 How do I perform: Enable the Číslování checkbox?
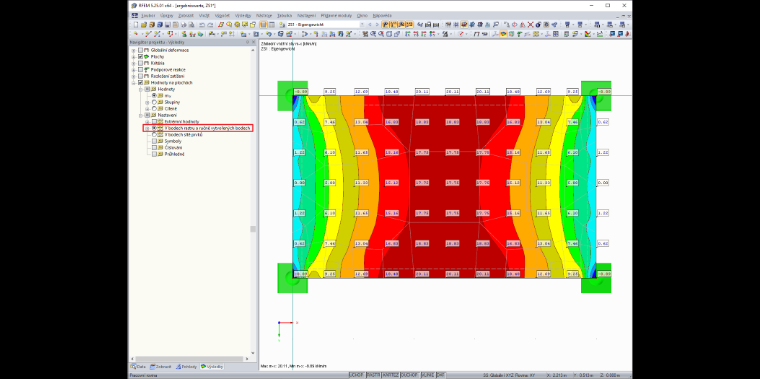click(x=154, y=147)
